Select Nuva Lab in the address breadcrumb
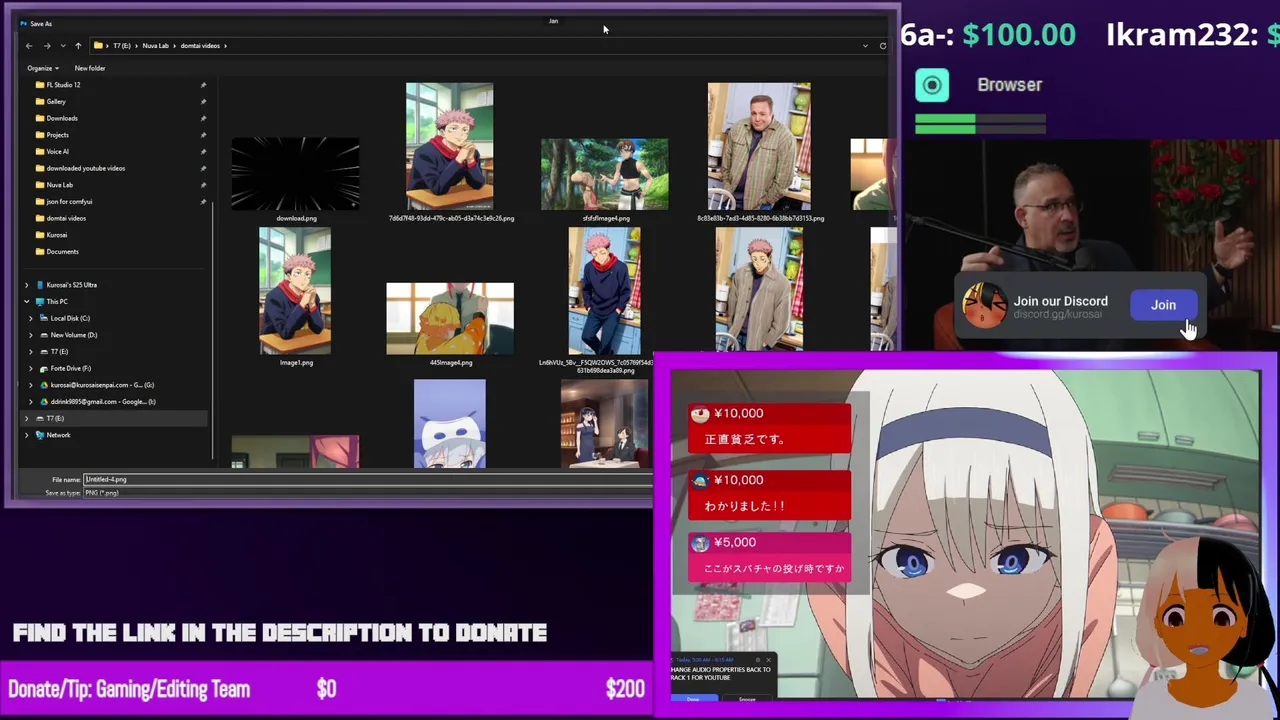 click(155, 46)
